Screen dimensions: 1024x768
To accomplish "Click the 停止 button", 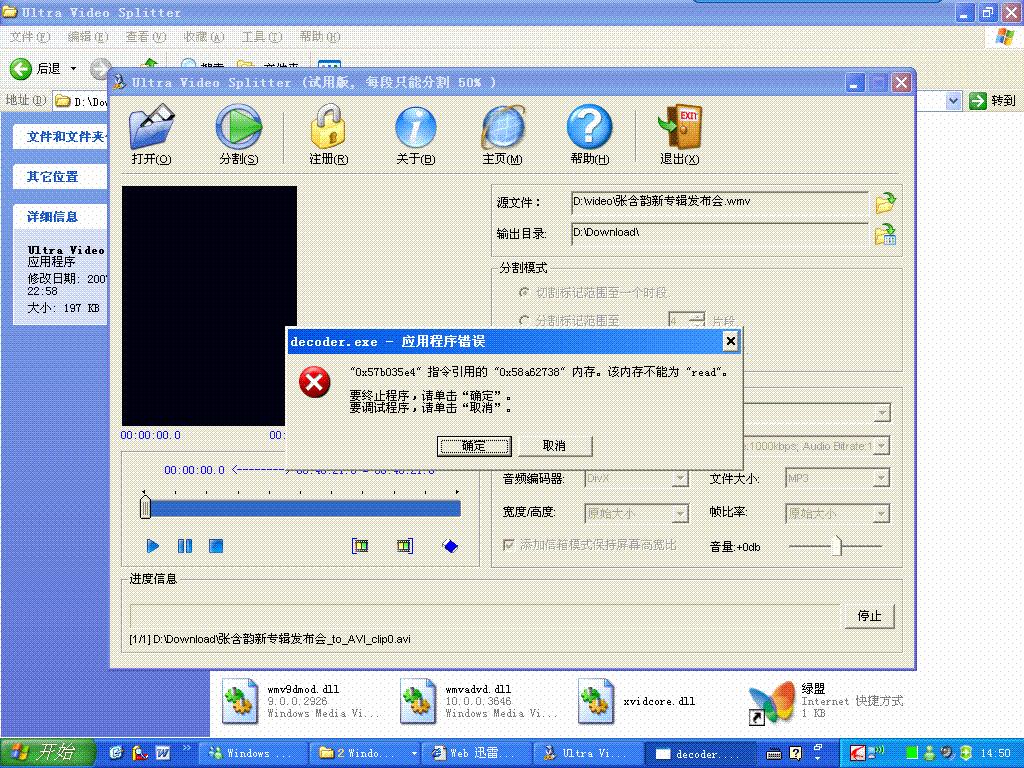I will tap(869, 616).
